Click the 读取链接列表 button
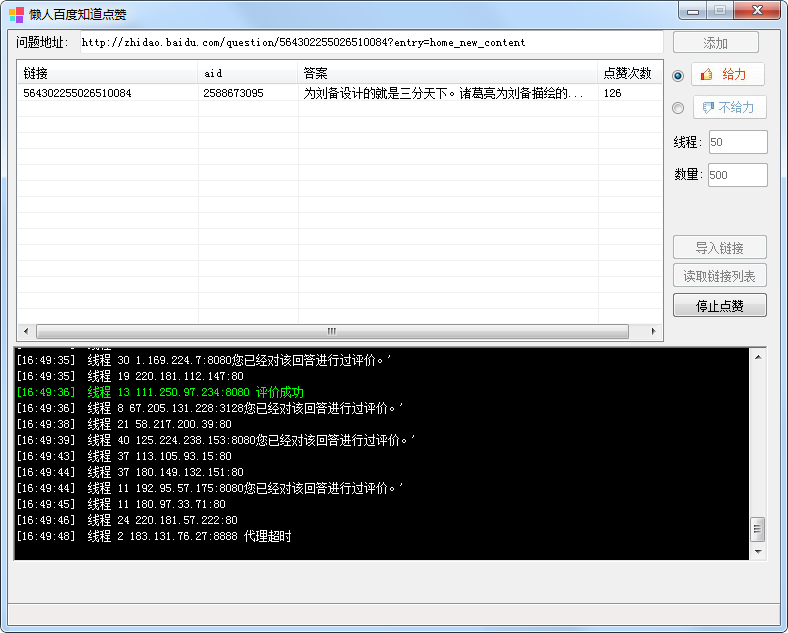Viewport: 788px width, 633px height. click(x=719, y=276)
